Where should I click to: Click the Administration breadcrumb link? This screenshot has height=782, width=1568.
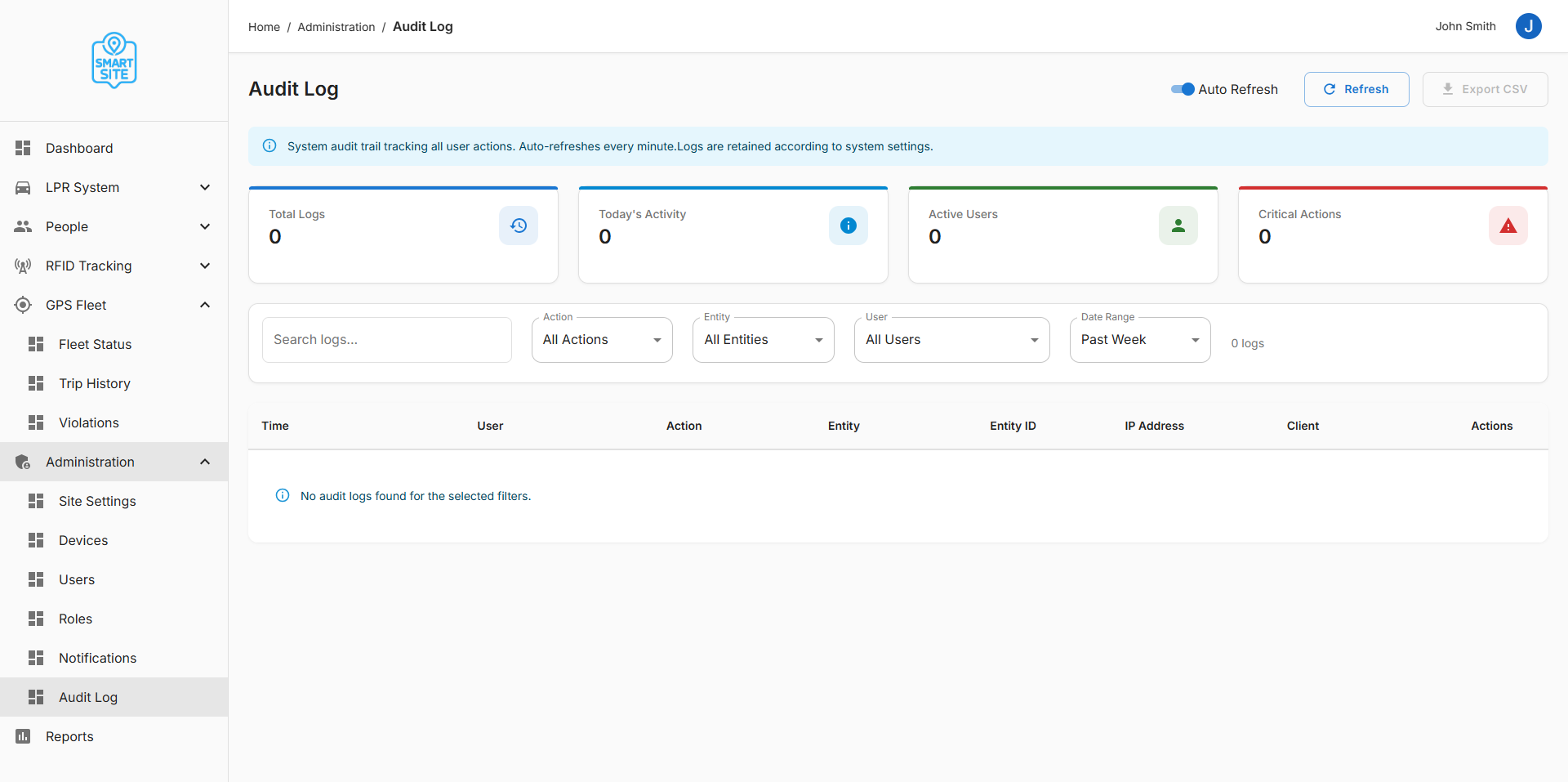336,27
